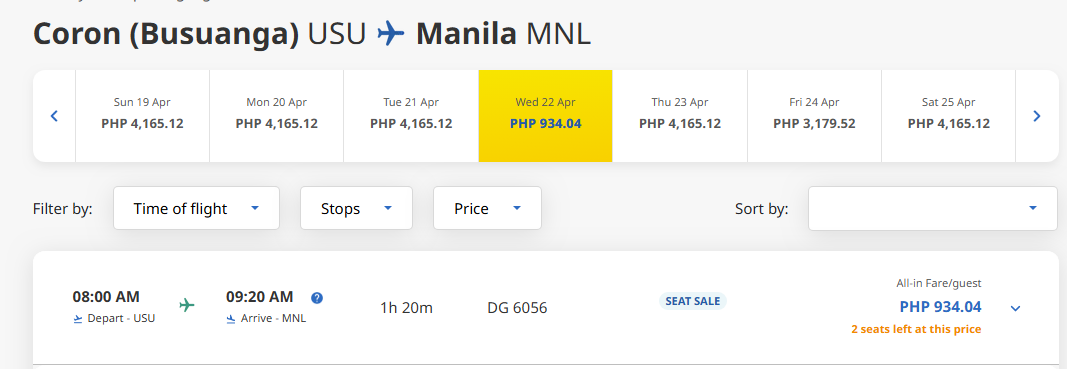
Task: Select the Sat 25 Apr date tab
Action: click(949, 116)
